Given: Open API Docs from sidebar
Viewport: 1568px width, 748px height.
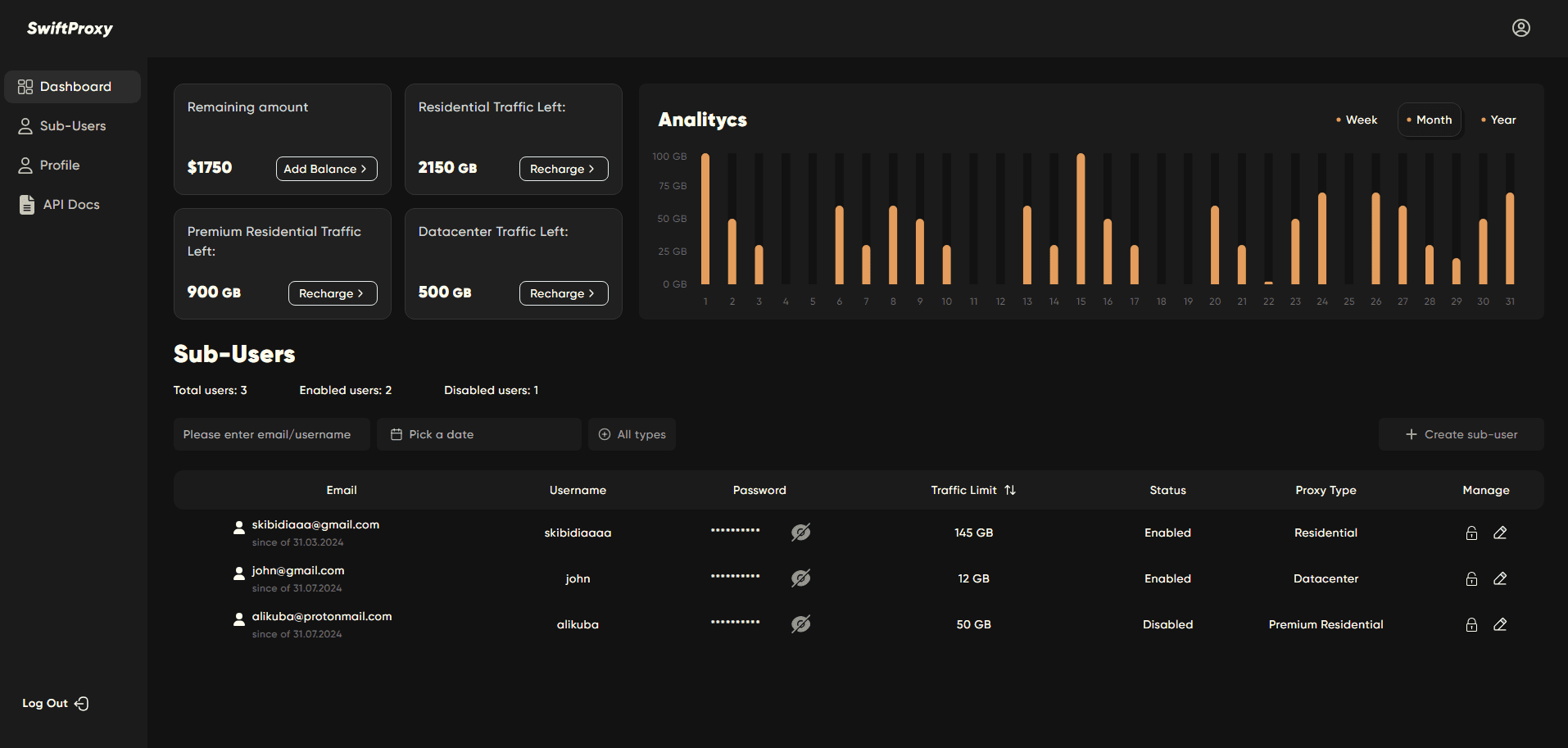Looking at the screenshot, I should (72, 205).
